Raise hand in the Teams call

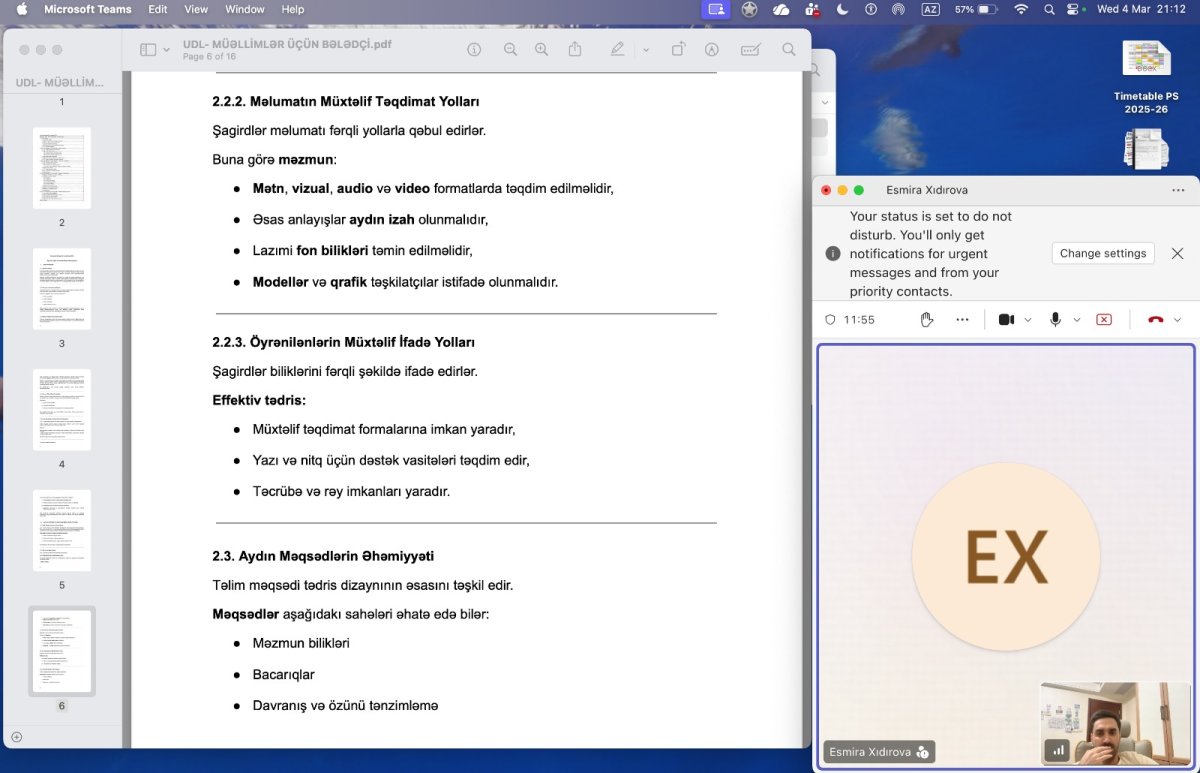coord(927,319)
